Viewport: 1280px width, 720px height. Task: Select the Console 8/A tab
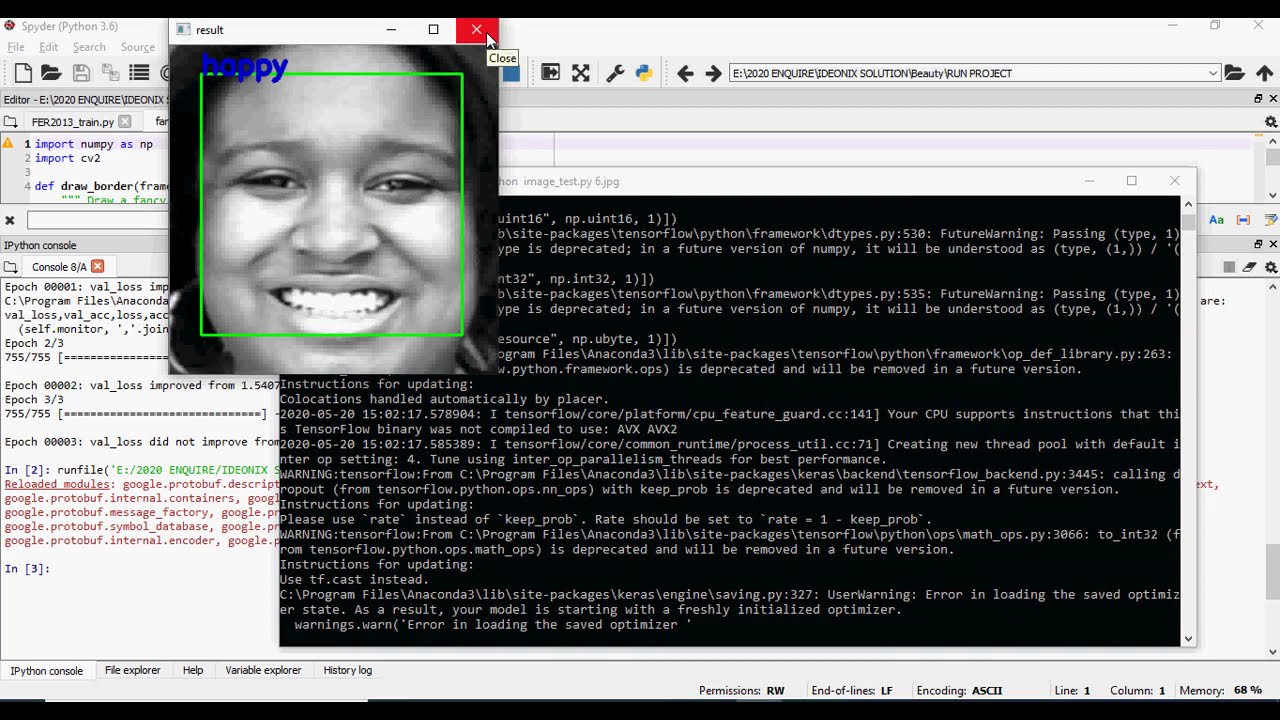(59, 267)
